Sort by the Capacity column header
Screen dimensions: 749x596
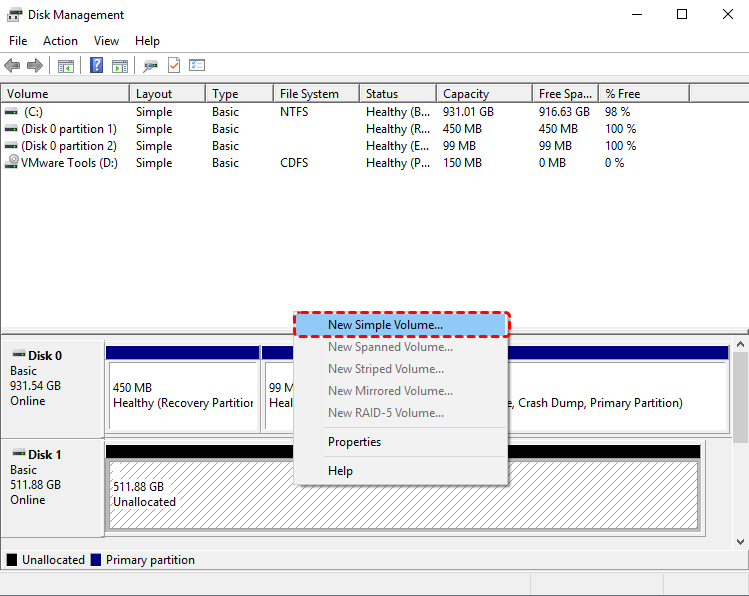[465, 94]
